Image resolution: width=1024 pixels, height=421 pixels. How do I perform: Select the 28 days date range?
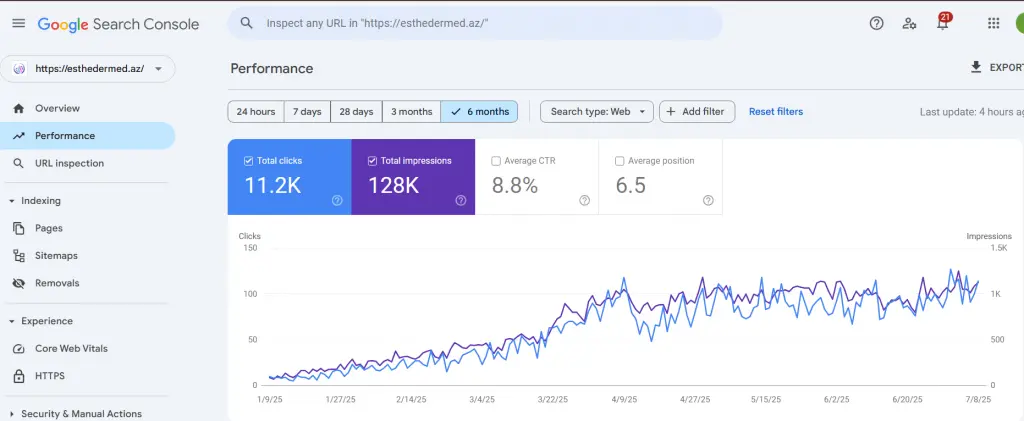tap(356, 112)
